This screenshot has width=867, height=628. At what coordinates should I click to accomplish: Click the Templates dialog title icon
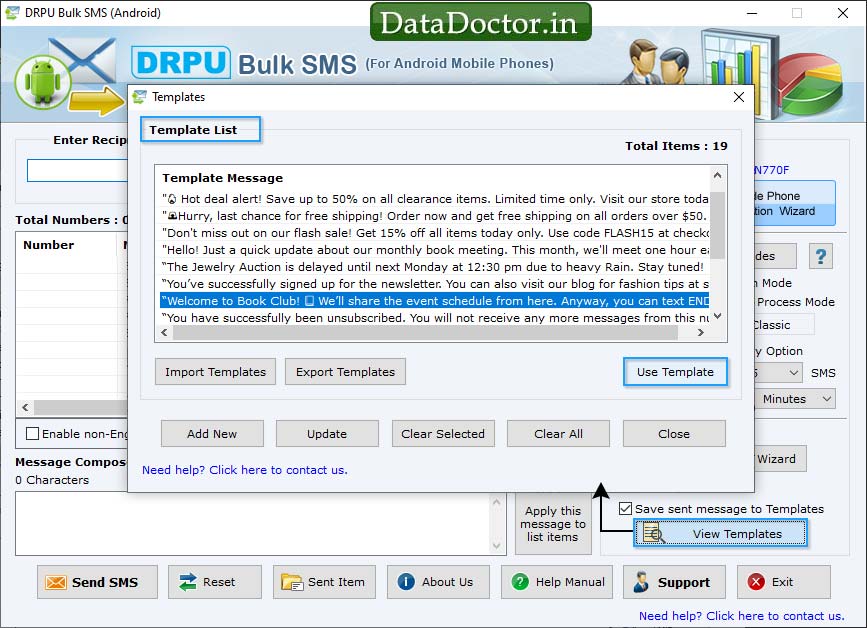[139, 97]
